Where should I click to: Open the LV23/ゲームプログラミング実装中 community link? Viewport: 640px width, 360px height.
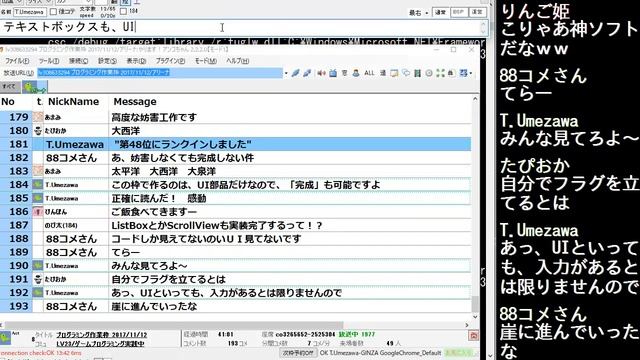(x=100, y=344)
